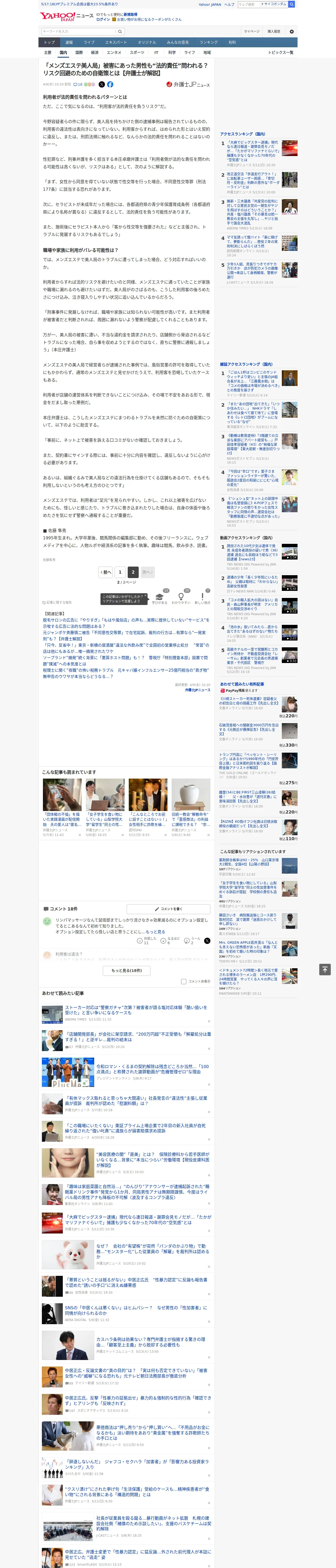
Task: Click ログイン link
Action: [103, 20]
